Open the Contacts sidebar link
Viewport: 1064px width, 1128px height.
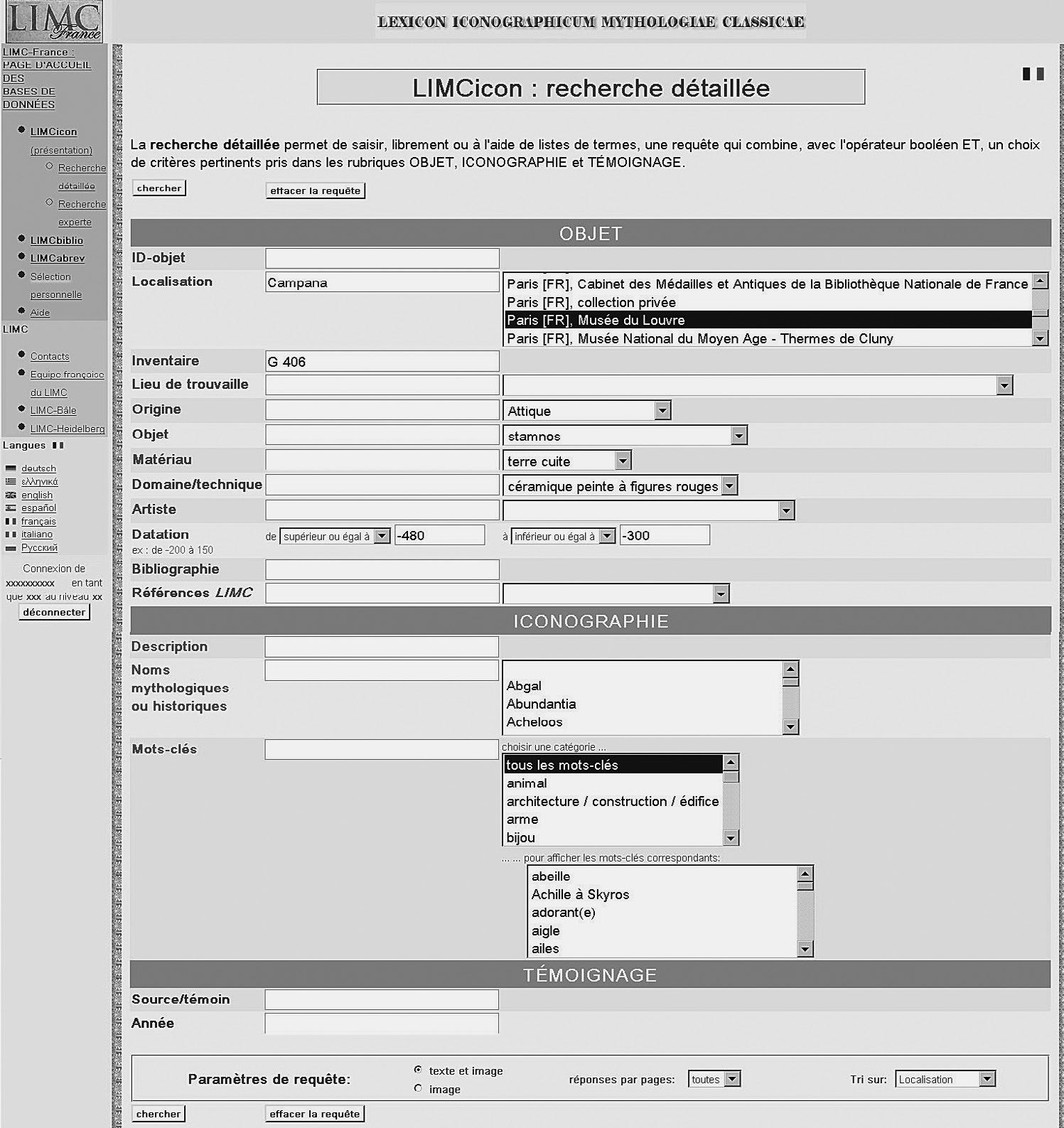click(x=50, y=356)
